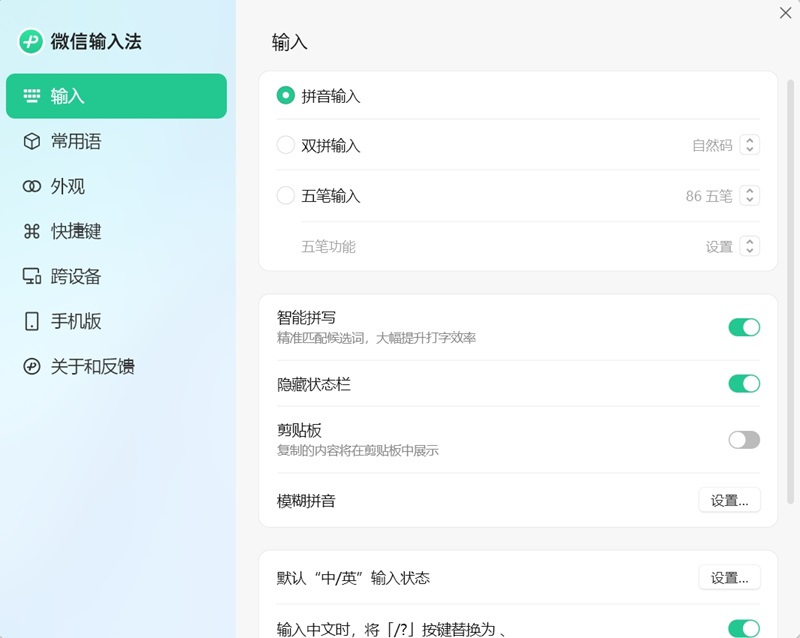Disable 智能拼写 smart spelling
Viewport: 800px width, 638px height.
click(744, 327)
